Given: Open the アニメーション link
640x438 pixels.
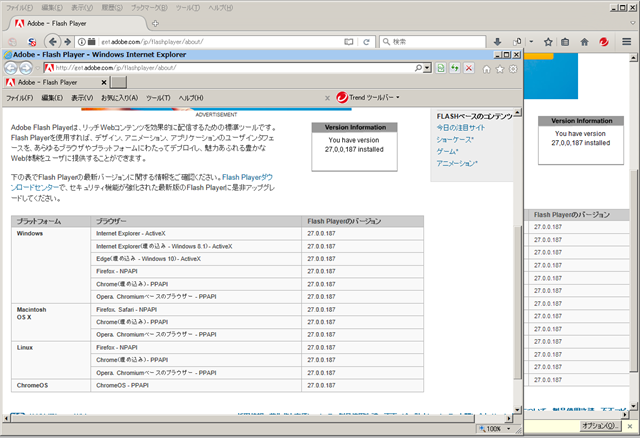Looking at the screenshot, I should (x=456, y=163).
